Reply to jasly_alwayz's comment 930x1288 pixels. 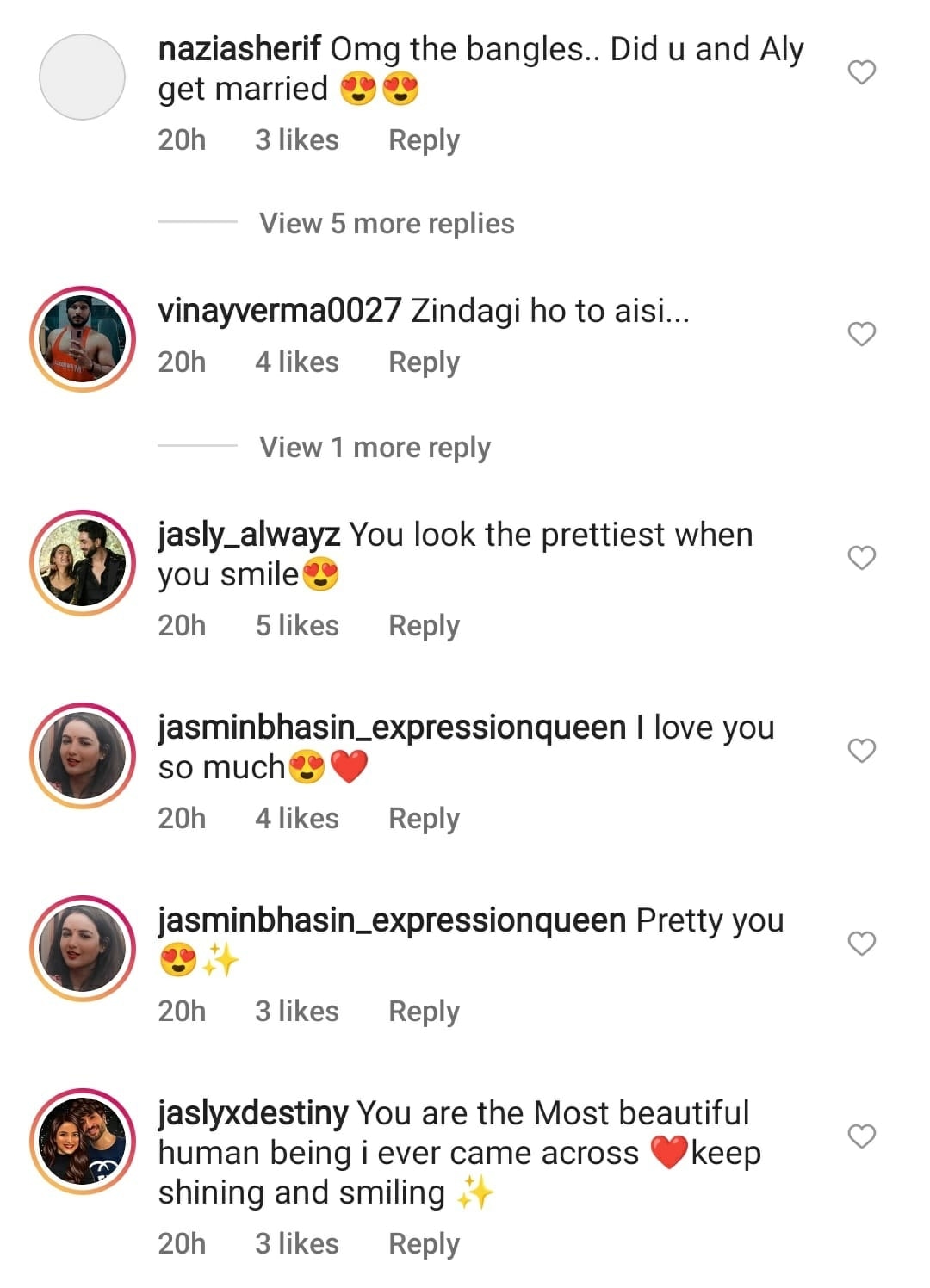click(x=424, y=625)
